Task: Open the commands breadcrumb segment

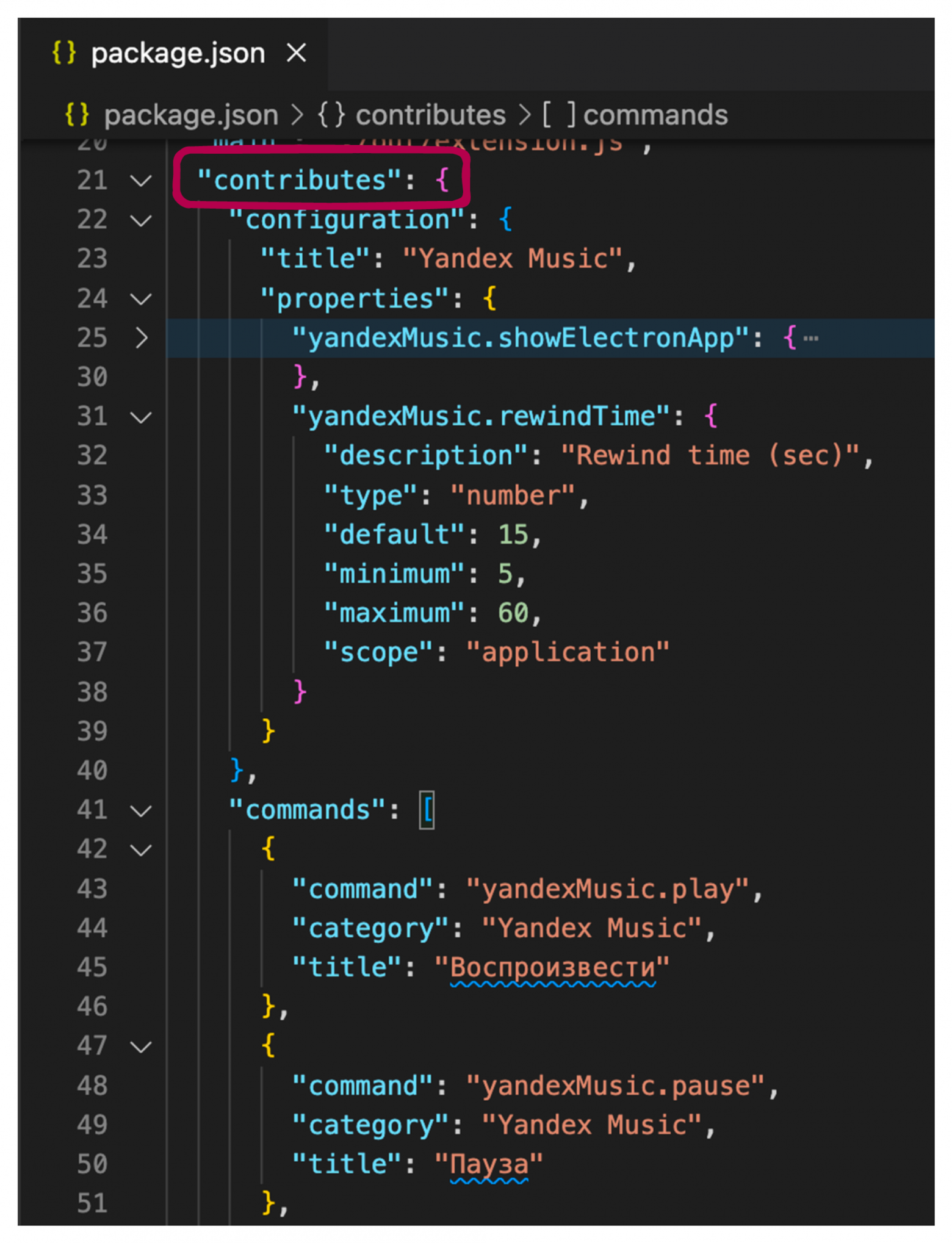Action: pos(655,115)
